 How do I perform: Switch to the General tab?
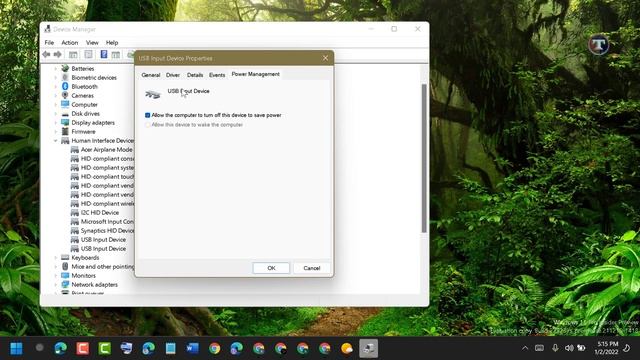151,75
